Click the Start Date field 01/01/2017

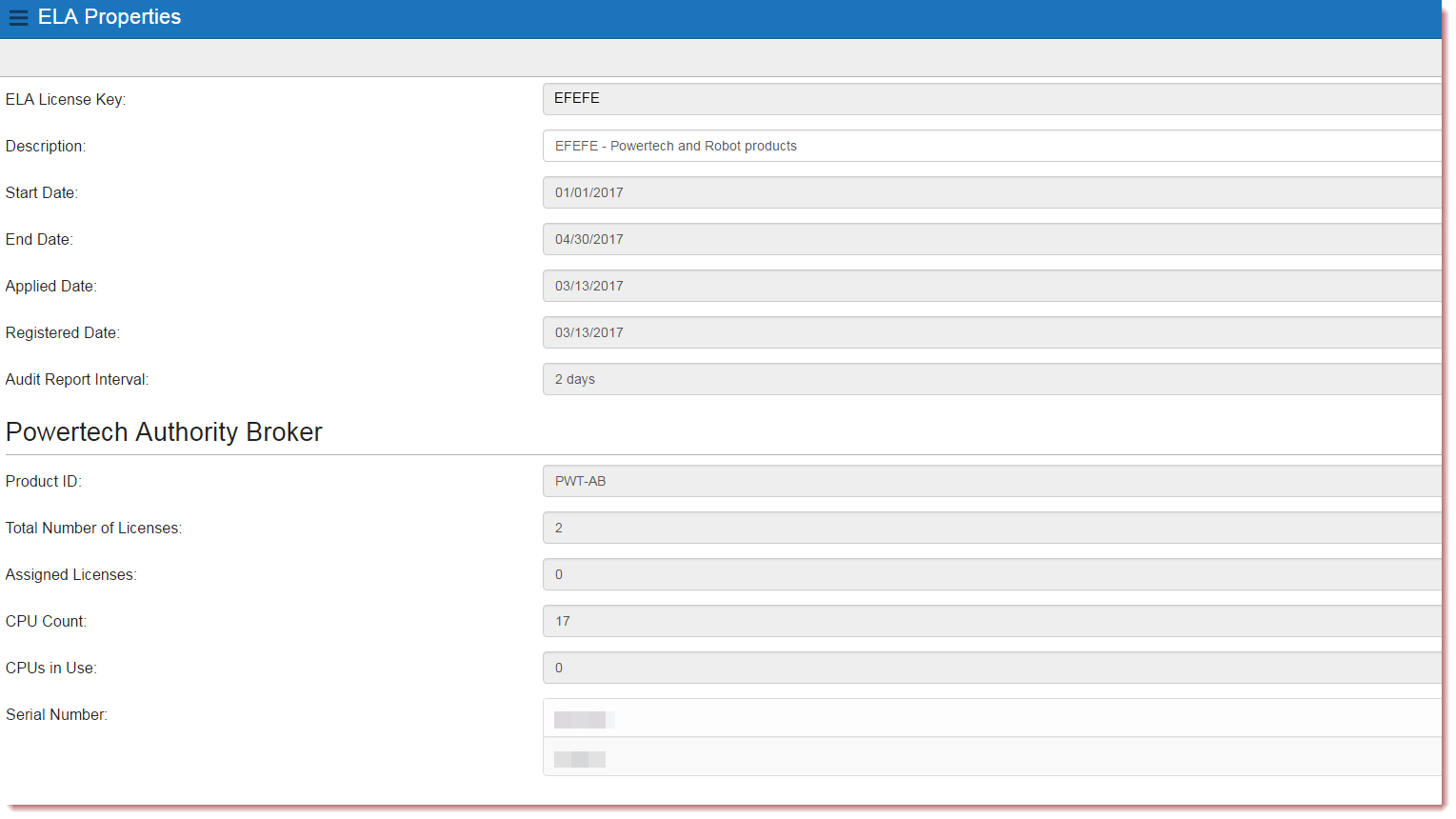pyautogui.click(x=992, y=192)
